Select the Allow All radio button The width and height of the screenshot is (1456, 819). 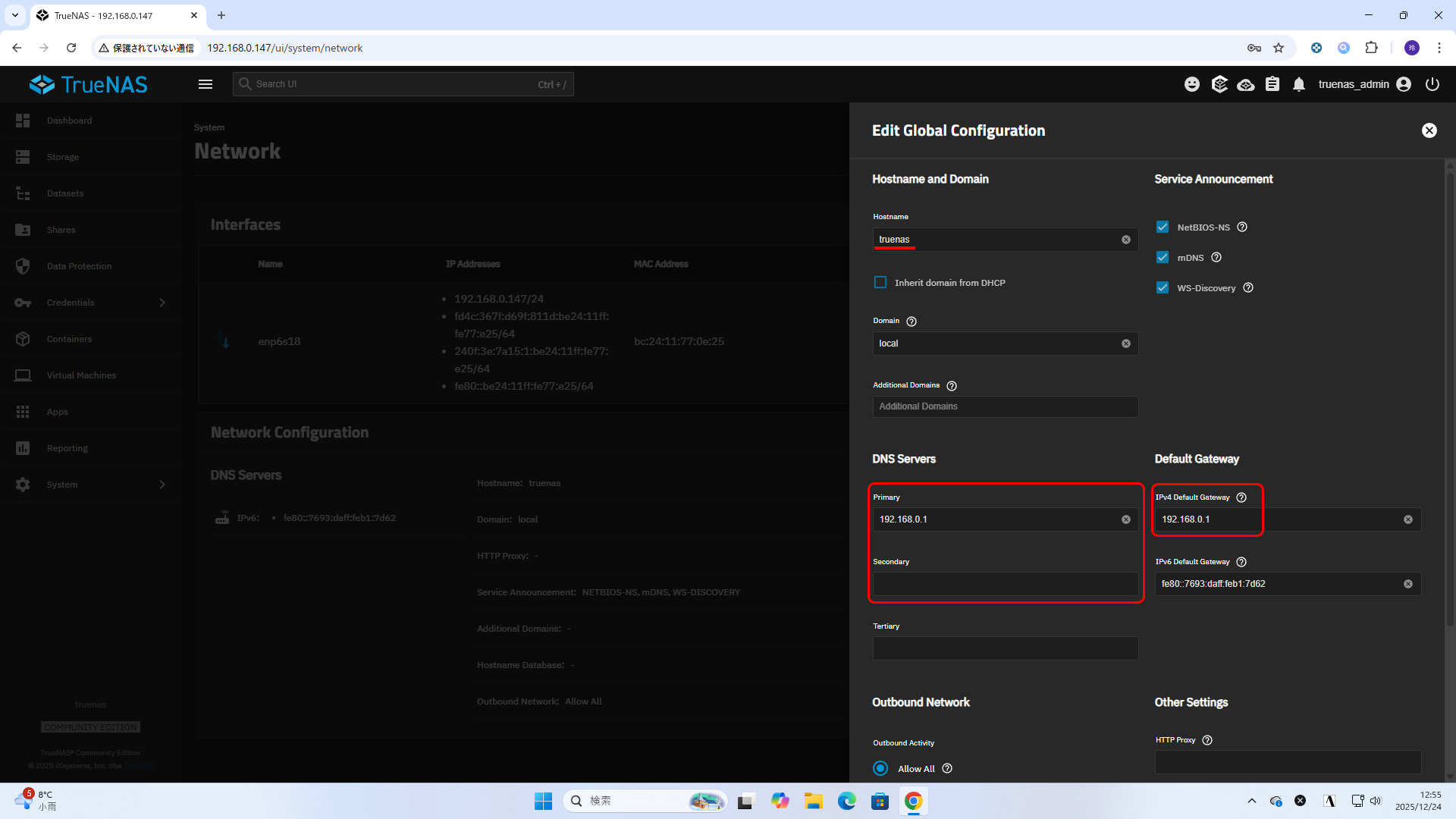[x=880, y=768]
